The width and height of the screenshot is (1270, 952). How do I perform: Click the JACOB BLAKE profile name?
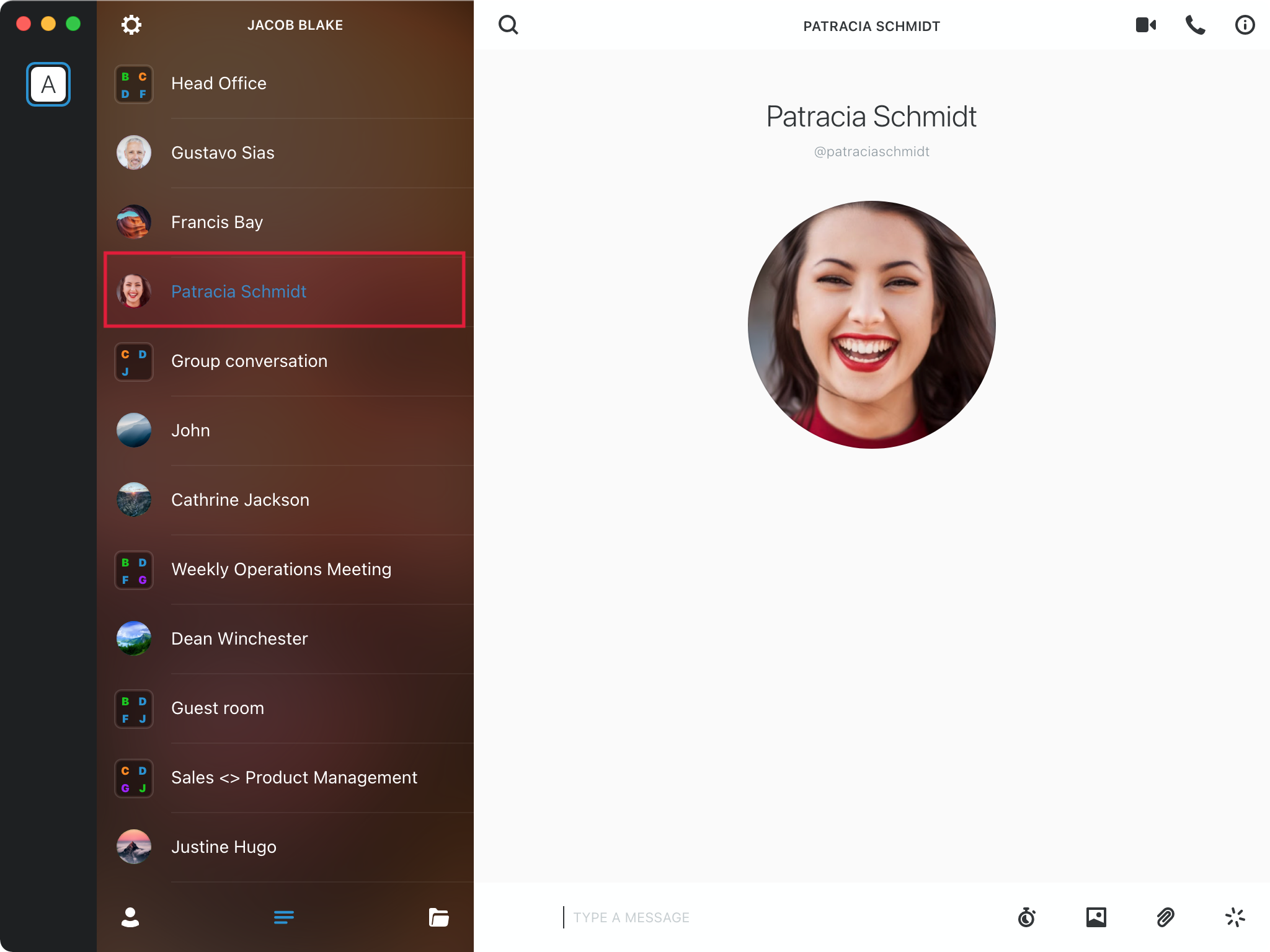pyautogui.click(x=295, y=25)
